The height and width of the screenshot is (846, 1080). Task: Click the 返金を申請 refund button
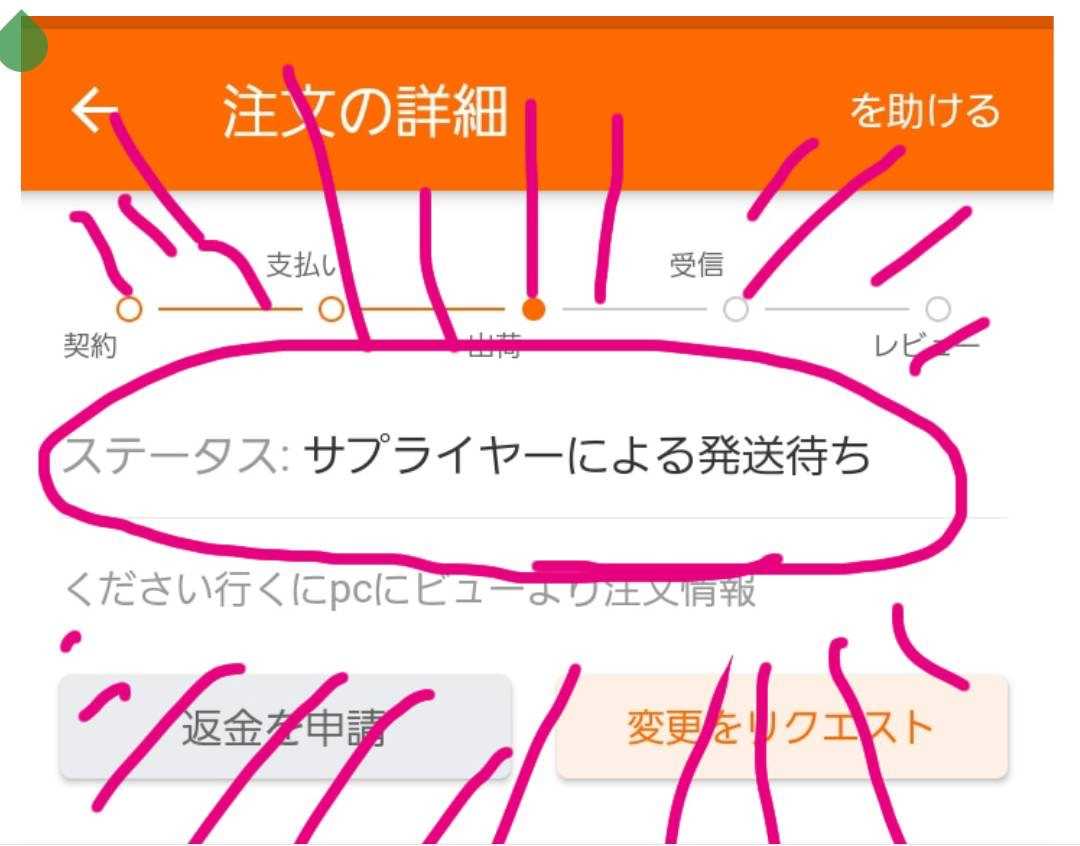coord(285,728)
